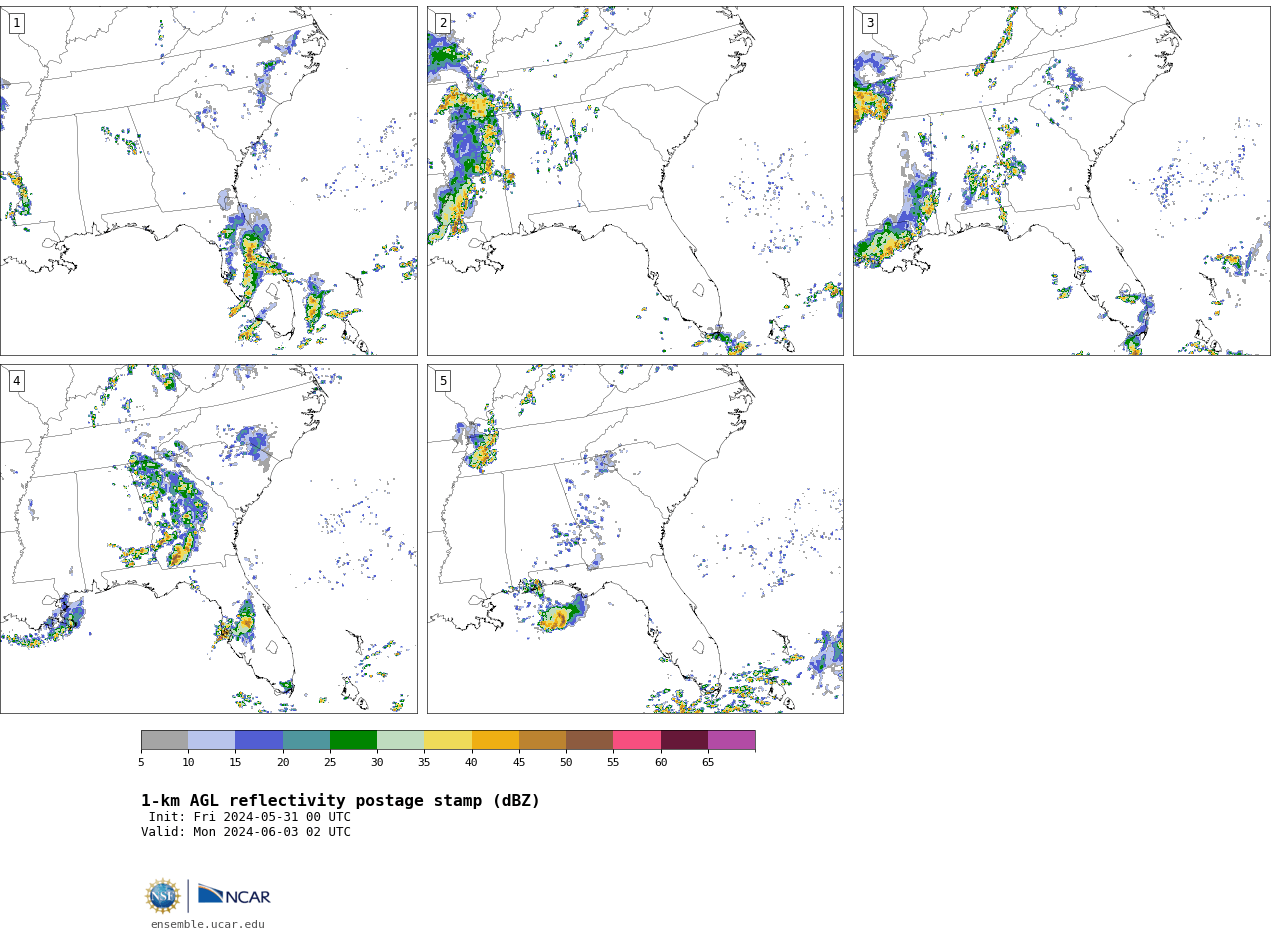Screen dimensions: 1280x936
Task: Click the 'Valid: Mon 2024-06-03 02 UTC' line
Action: click(246, 832)
